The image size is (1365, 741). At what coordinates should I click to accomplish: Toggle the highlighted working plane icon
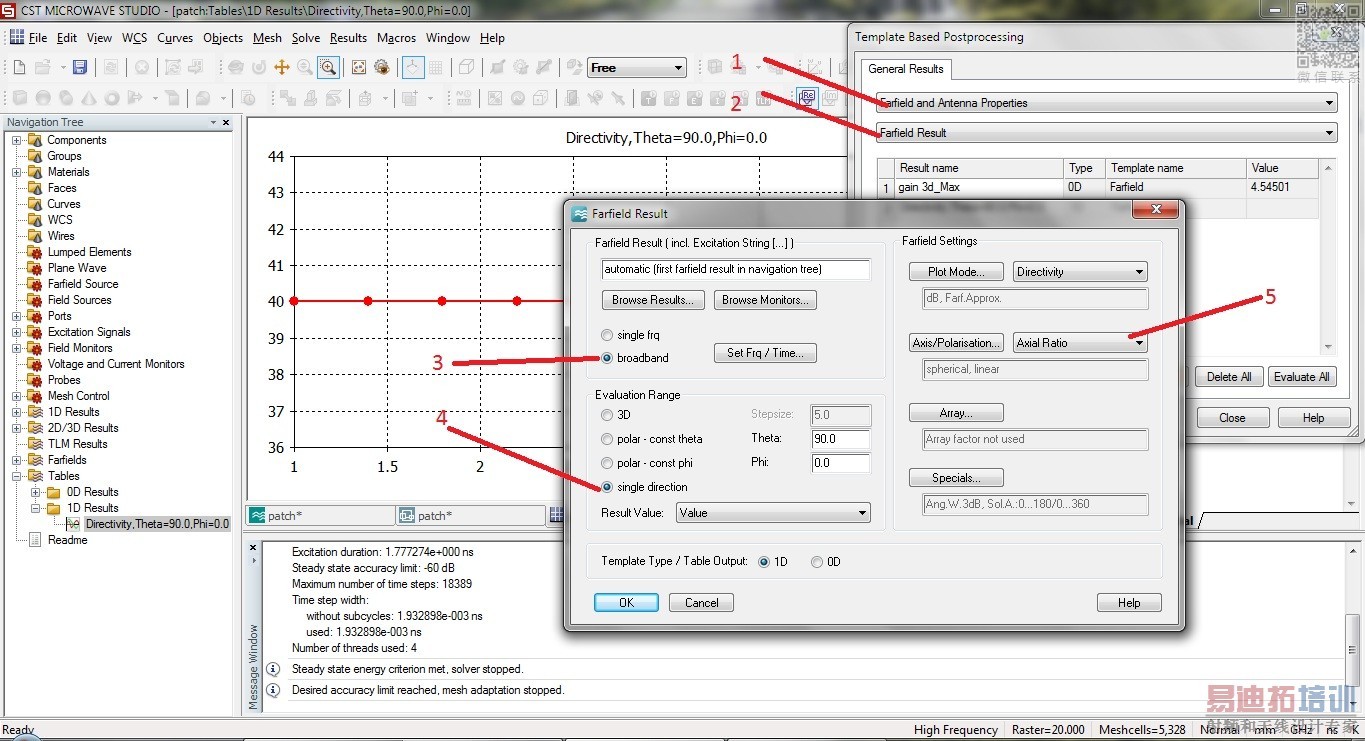click(x=413, y=67)
